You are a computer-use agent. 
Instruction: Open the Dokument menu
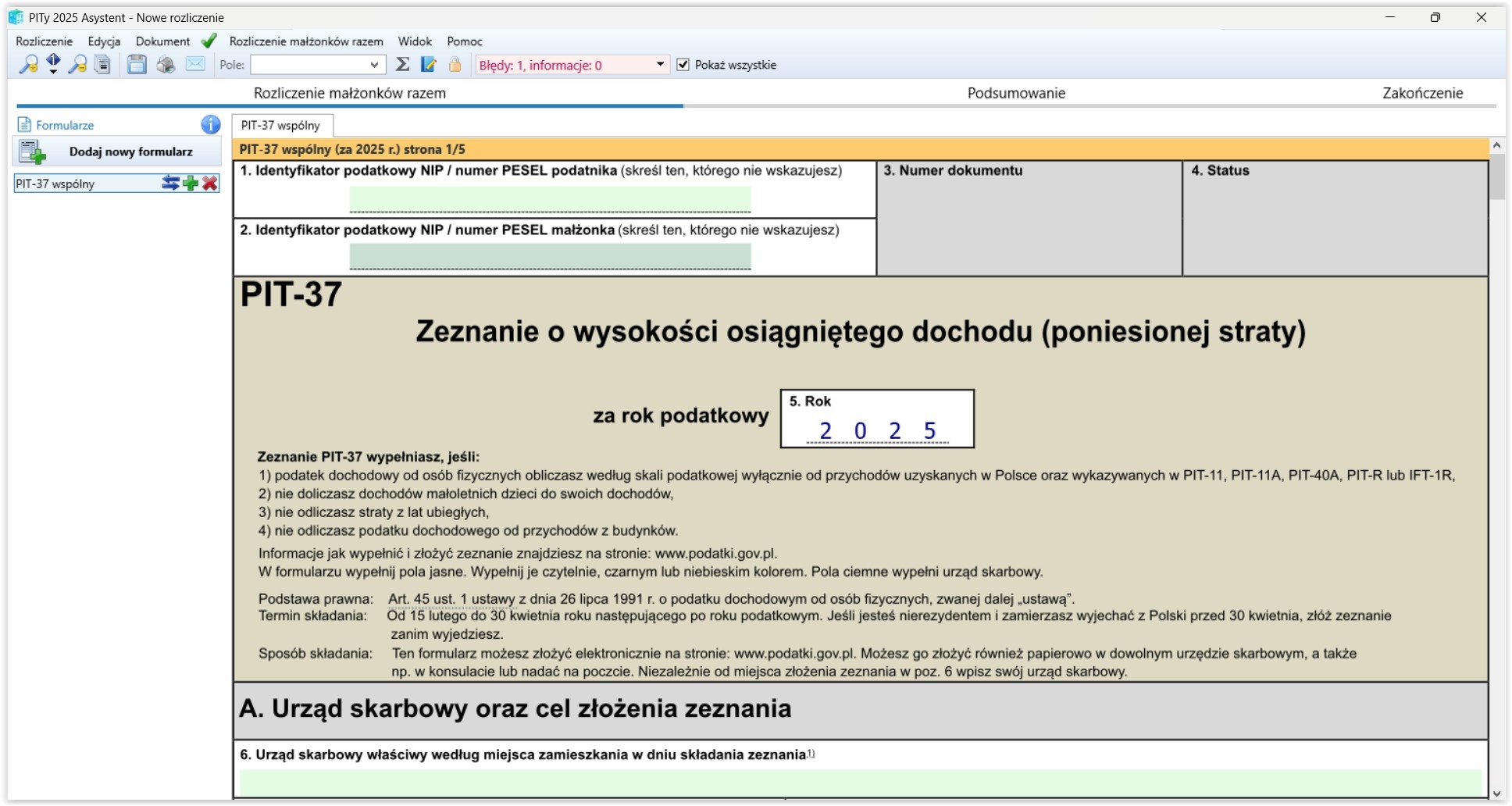tap(162, 41)
